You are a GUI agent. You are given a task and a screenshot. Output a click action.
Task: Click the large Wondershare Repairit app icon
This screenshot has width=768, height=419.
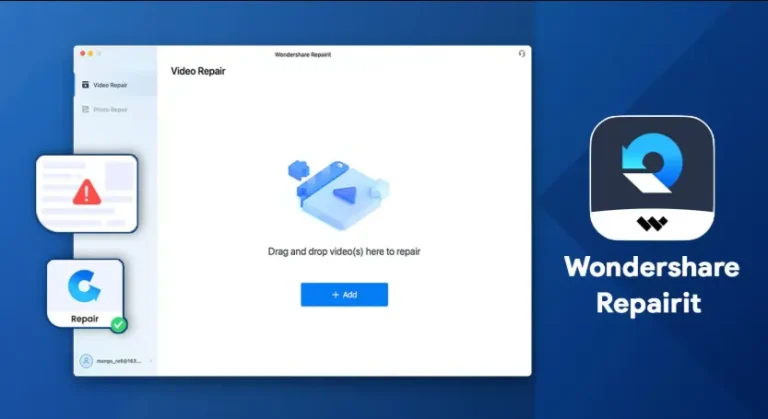click(x=652, y=178)
